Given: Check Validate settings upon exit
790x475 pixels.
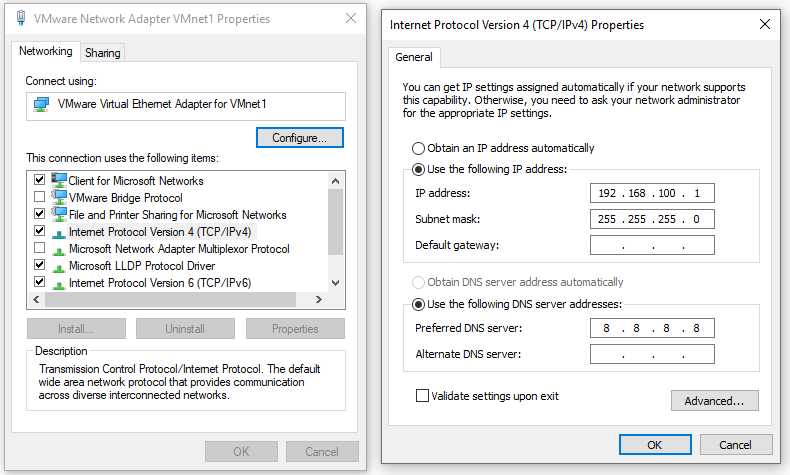Looking at the screenshot, I should point(422,395).
